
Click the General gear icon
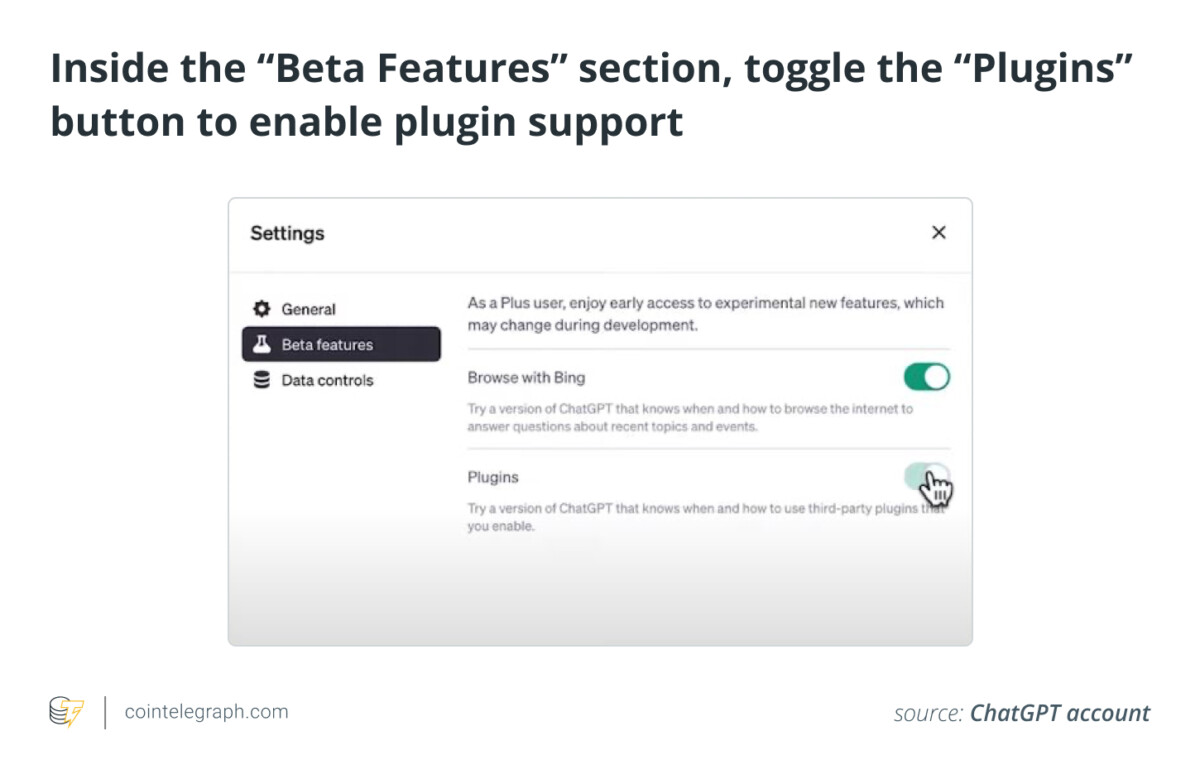click(262, 309)
